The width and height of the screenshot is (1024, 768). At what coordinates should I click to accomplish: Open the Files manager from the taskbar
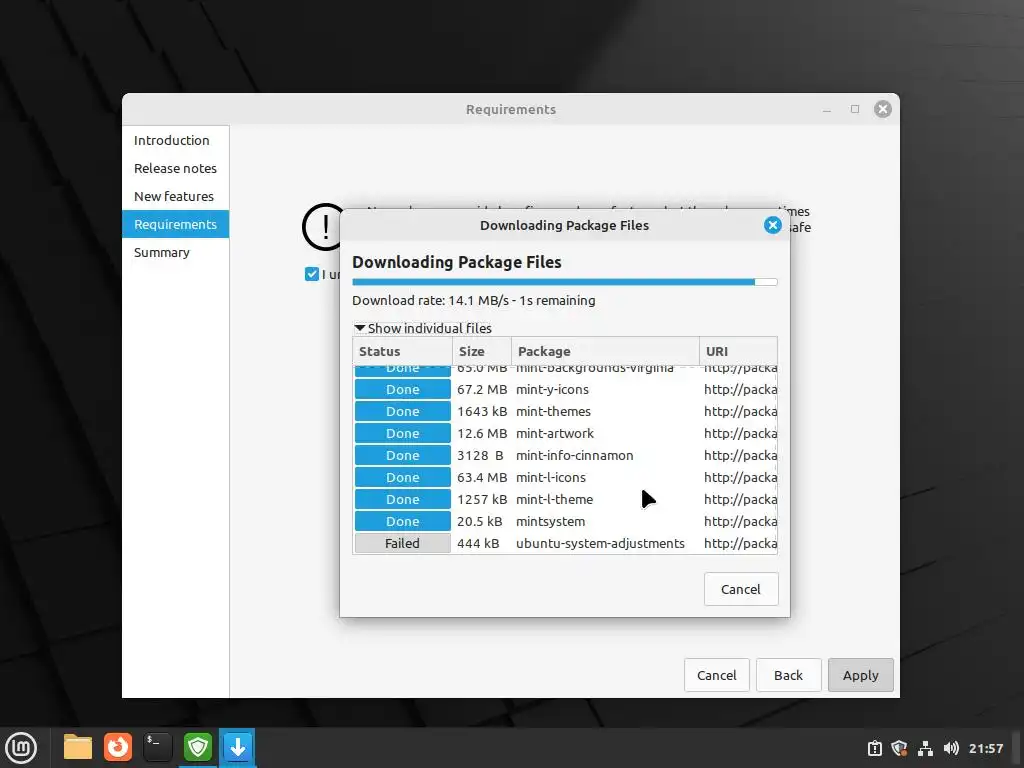click(x=78, y=748)
